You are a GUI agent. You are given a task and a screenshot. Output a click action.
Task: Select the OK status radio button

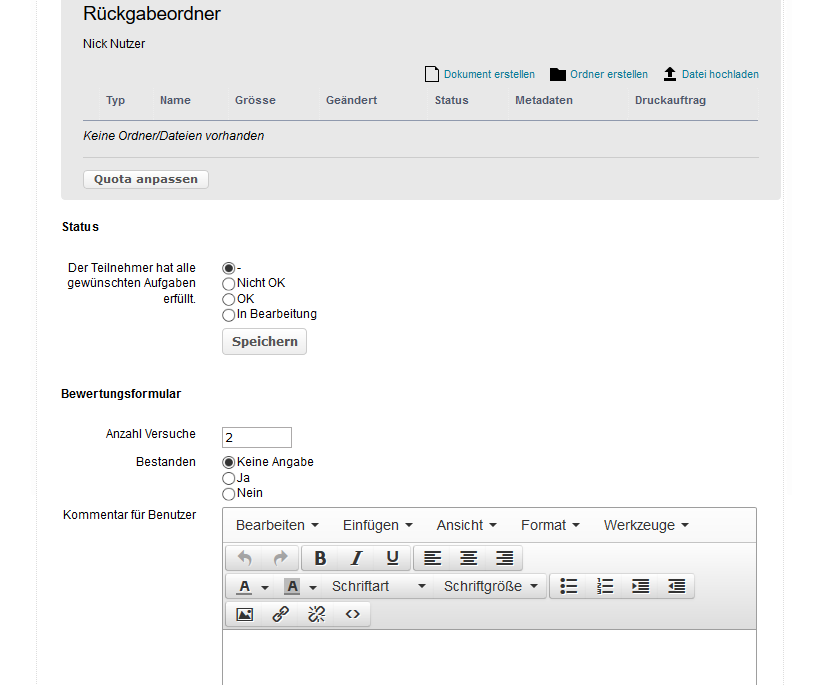coord(228,298)
